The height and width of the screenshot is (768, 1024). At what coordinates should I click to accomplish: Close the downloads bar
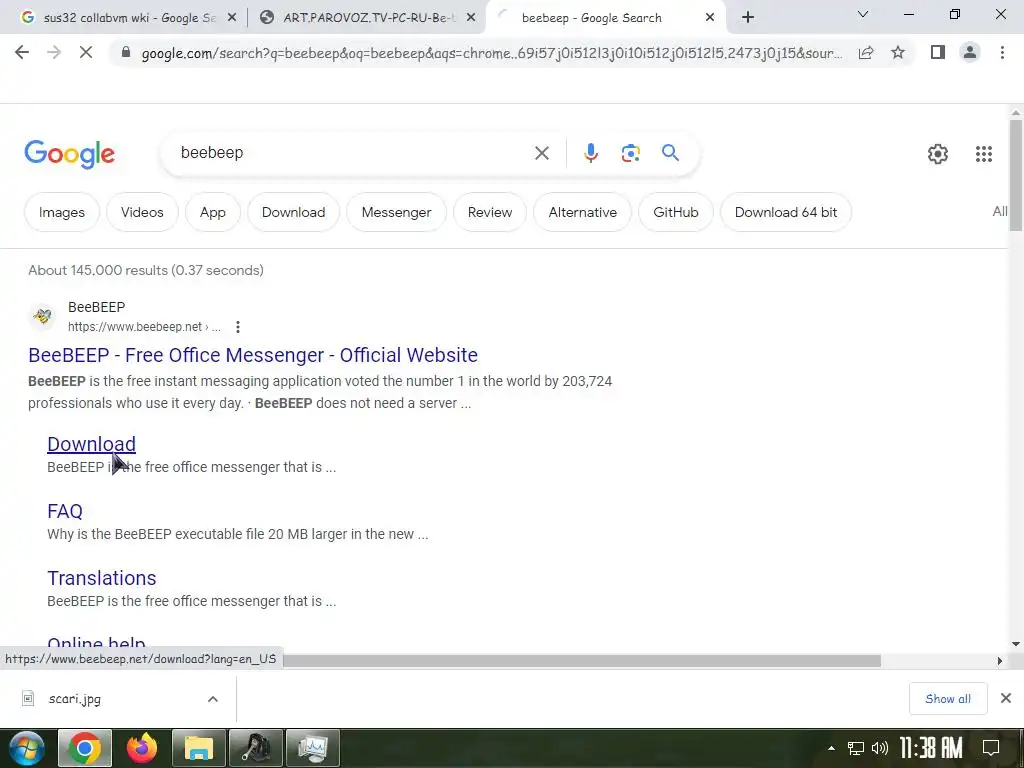1006,698
